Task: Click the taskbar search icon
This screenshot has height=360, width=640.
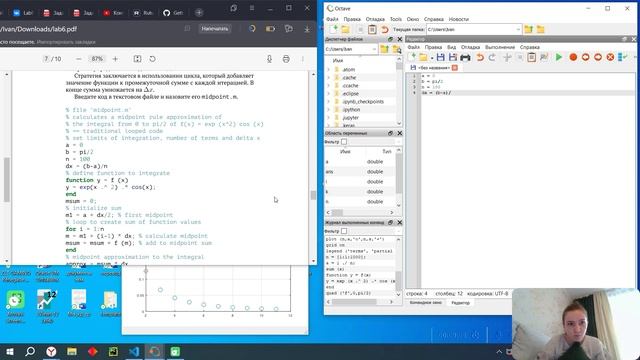Action: point(30,351)
